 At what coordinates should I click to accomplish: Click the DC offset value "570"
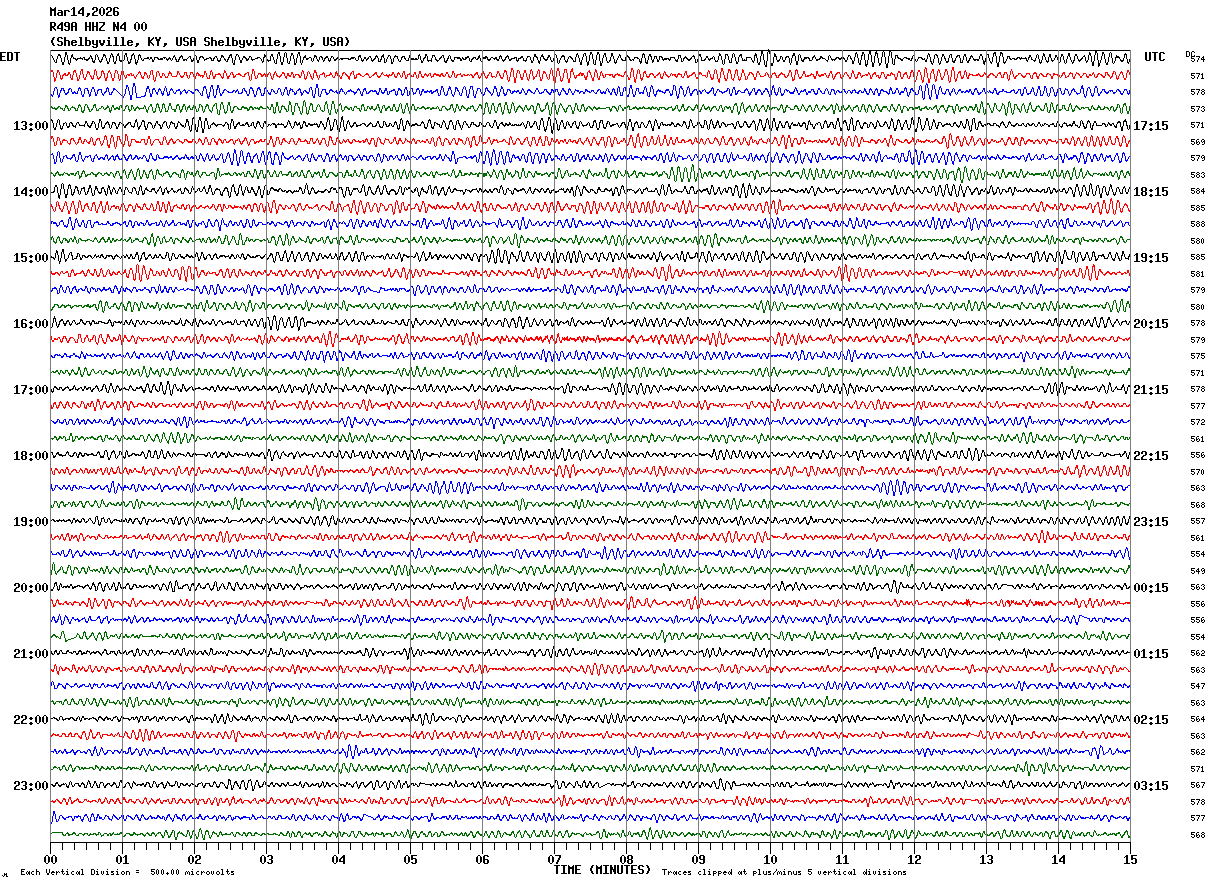(x=1197, y=472)
